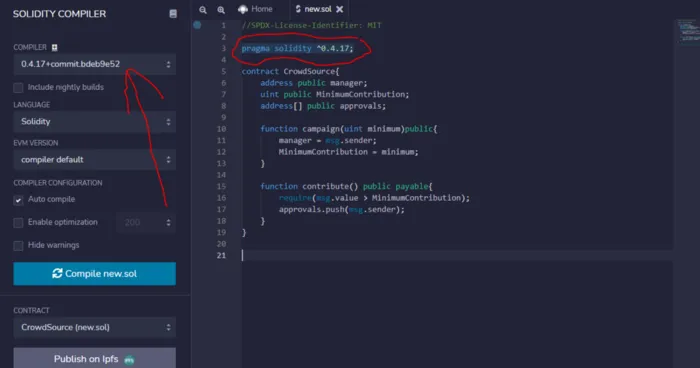Click the breakpoint dot on line 1

pos(197,25)
